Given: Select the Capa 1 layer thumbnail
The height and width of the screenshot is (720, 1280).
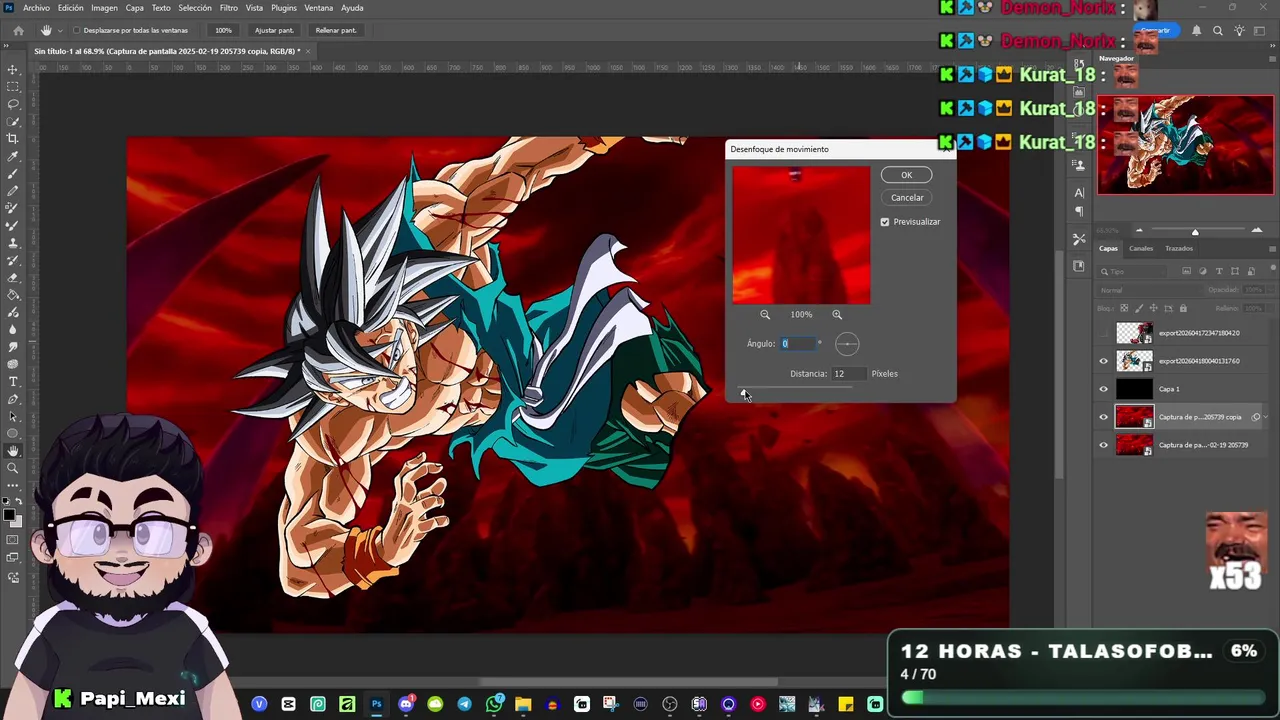Looking at the screenshot, I should pos(1134,389).
